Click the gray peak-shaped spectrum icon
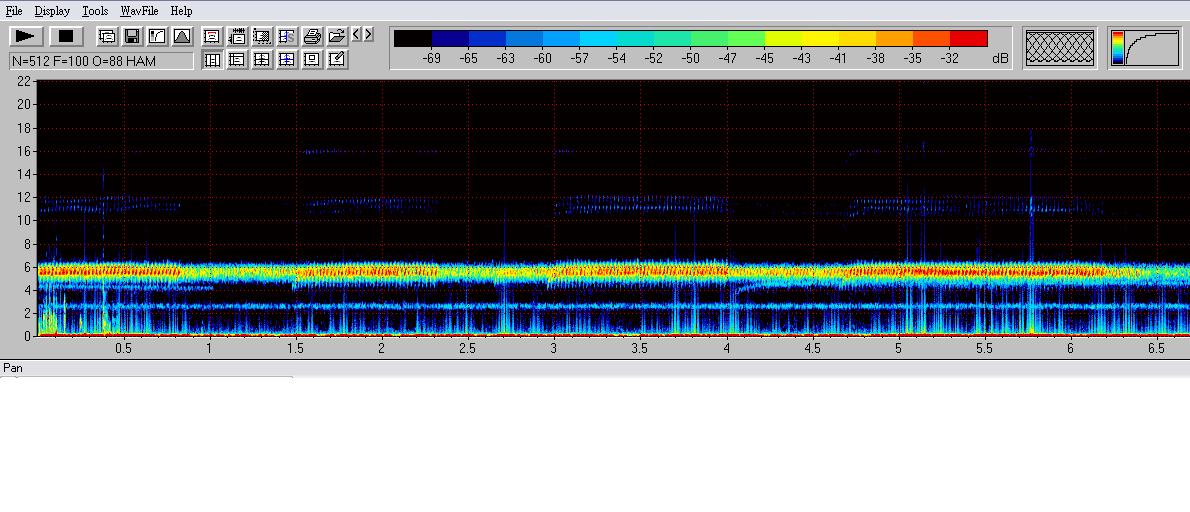This screenshot has height=512, width=1190. click(182, 37)
